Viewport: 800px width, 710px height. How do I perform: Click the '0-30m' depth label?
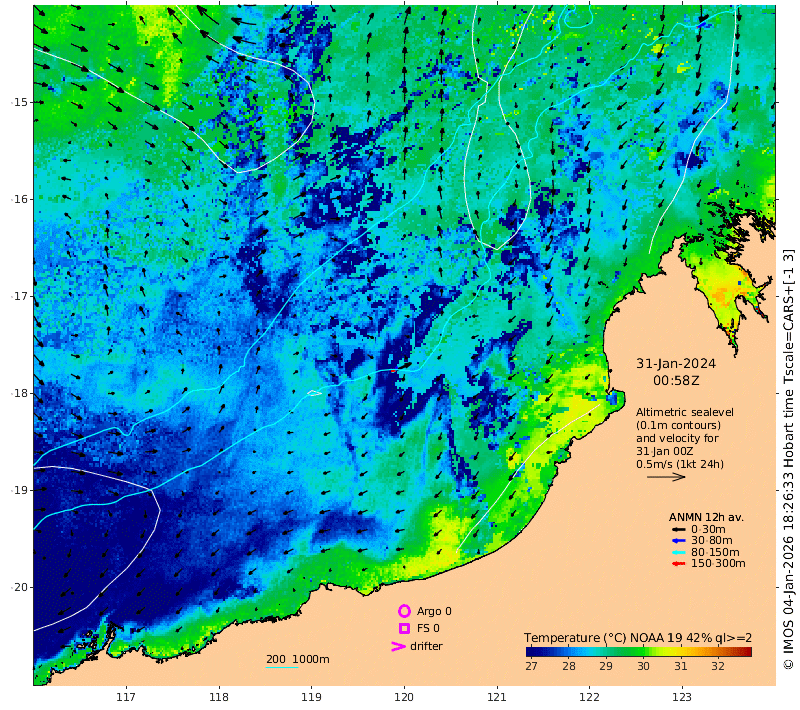click(708, 529)
